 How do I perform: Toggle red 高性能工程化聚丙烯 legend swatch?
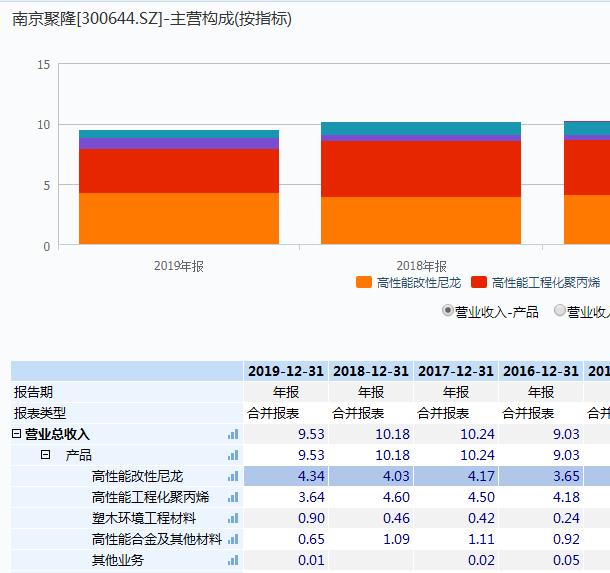(479, 283)
